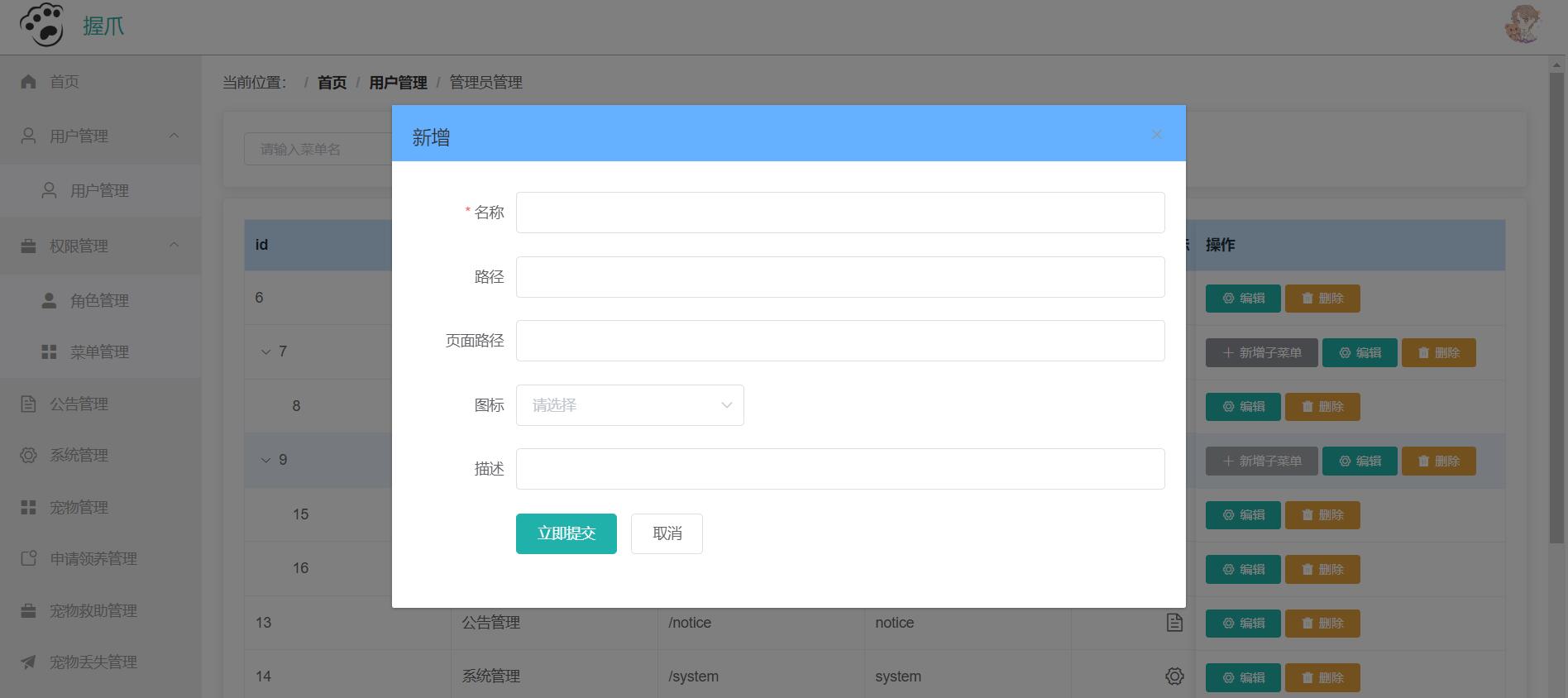Click 删除 button in row 7
The image size is (1568, 698).
click(x=1439, y=352)
